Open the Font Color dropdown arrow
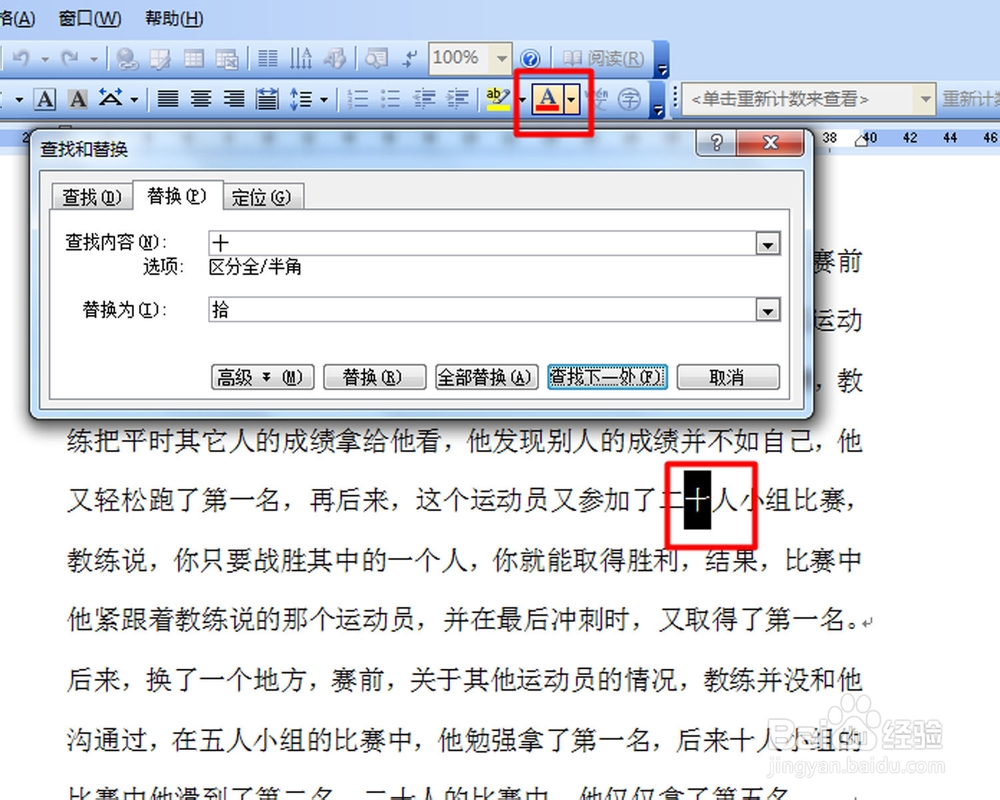The height and width of the screenshot is (800, 1000). 572,100
